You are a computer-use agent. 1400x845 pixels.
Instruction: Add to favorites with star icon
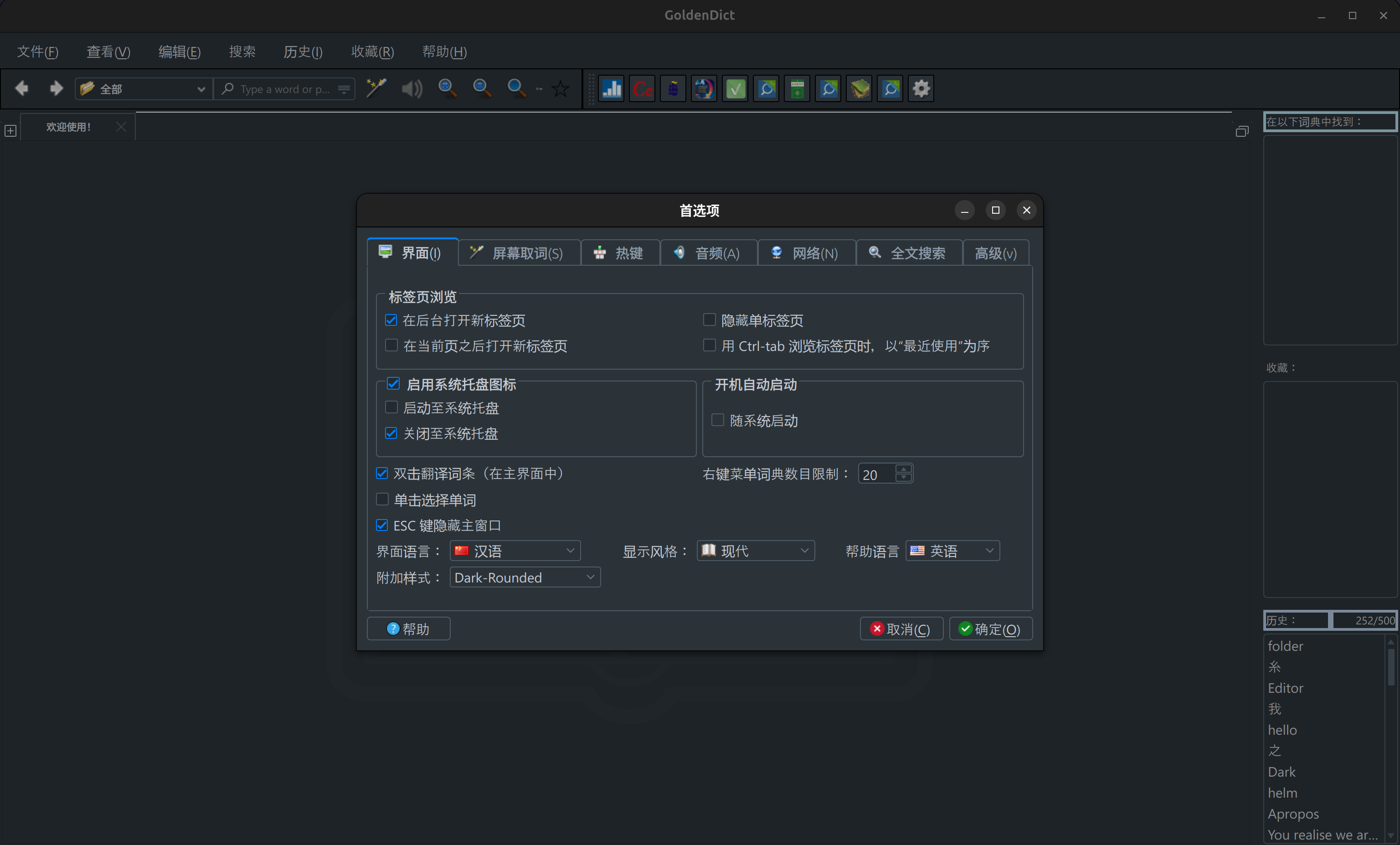(561, 89)
